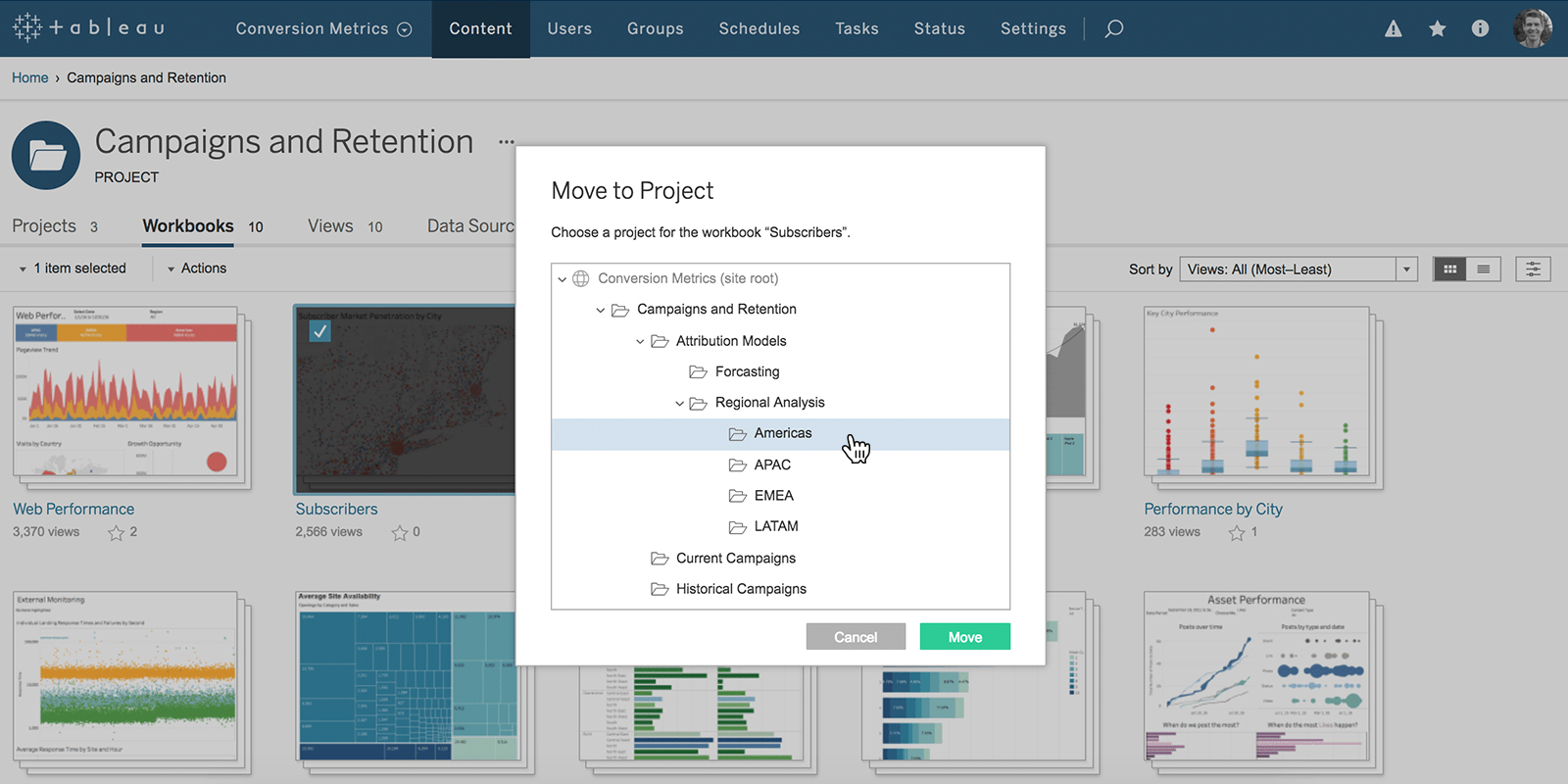Open the Tasks tab
1568x784 pixels.
click(x=857, y=28)
